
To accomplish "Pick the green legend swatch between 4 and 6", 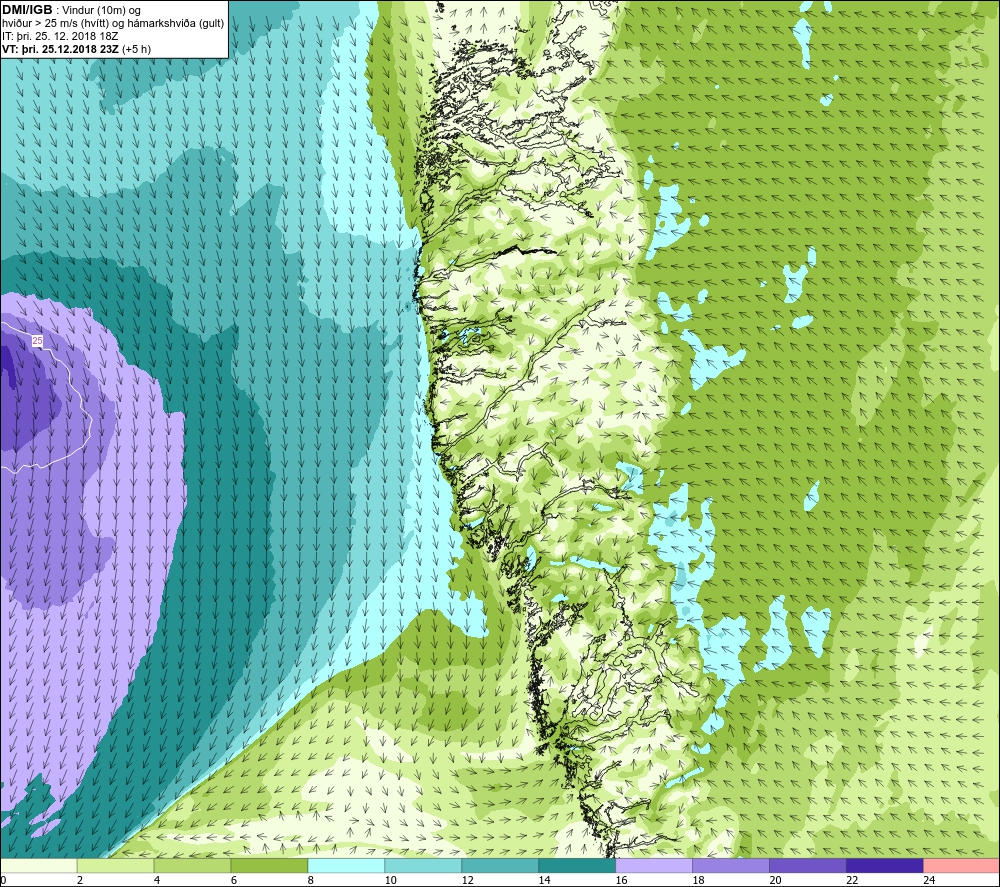I will (193, 865).
